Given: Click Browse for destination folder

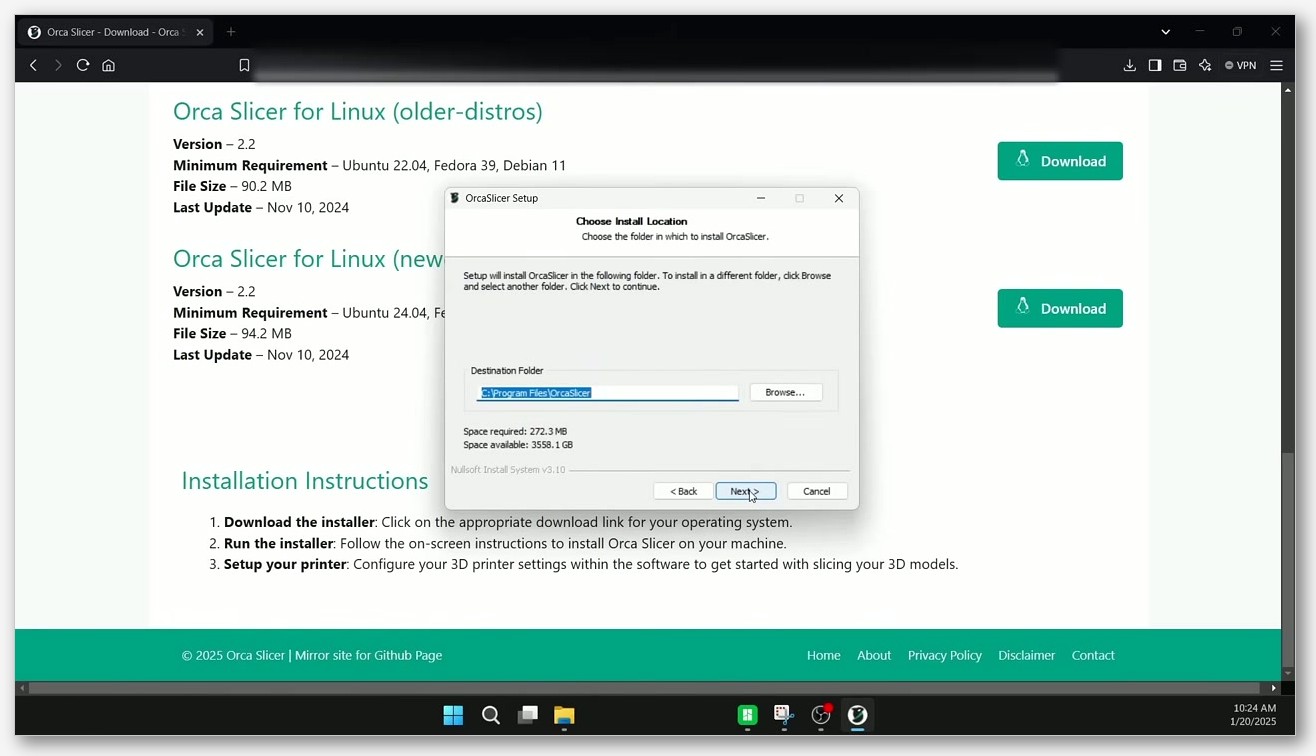Looking at the screenshot, I should pos(786,392).
